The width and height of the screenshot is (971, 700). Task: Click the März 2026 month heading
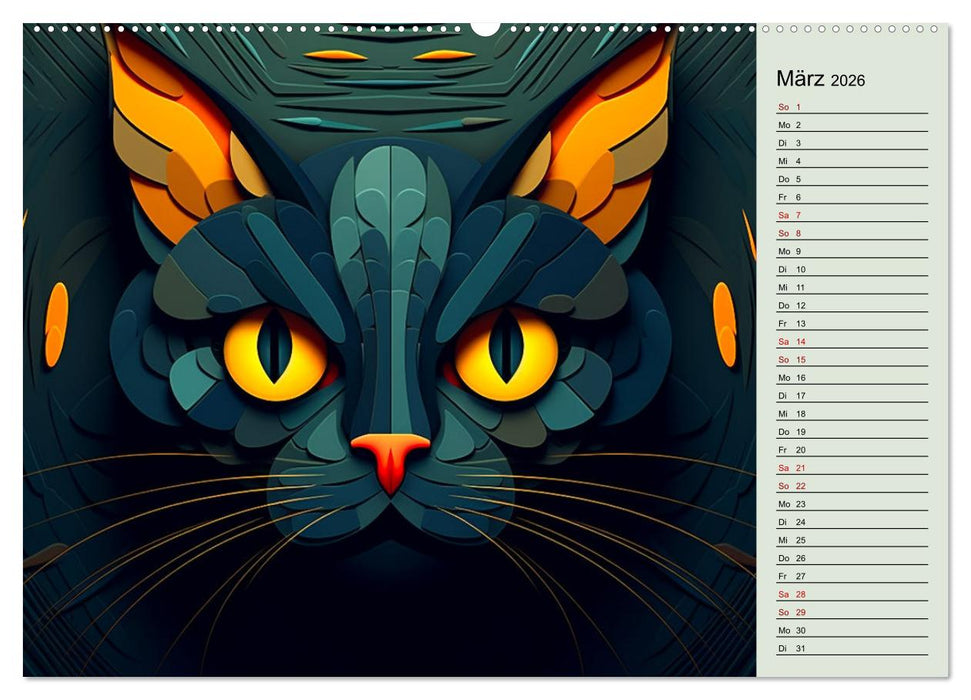(x=820, y=79)
